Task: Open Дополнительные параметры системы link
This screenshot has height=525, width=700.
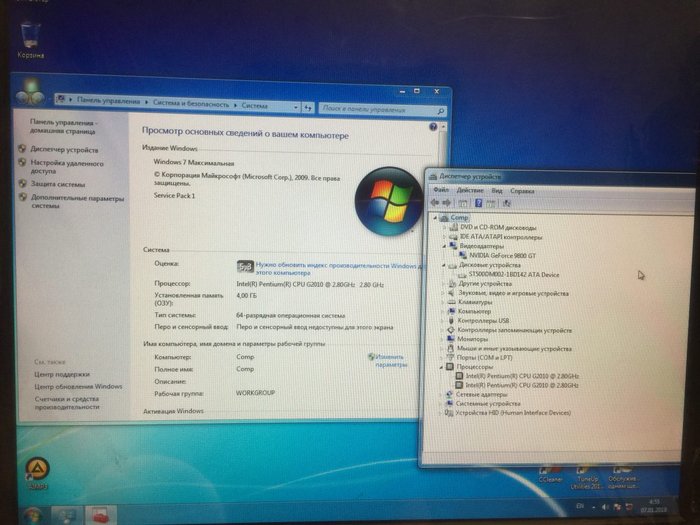Action: coord(77,202)
